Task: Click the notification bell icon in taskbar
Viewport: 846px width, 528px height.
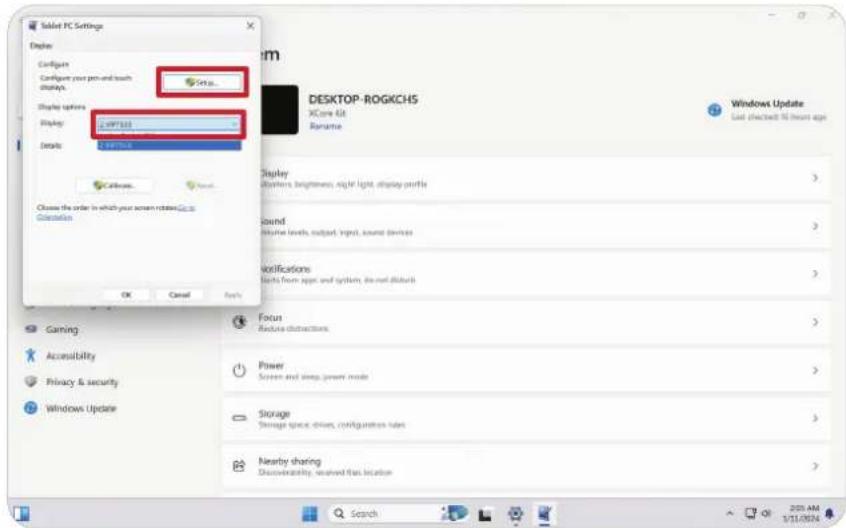Action: [830, 513]
